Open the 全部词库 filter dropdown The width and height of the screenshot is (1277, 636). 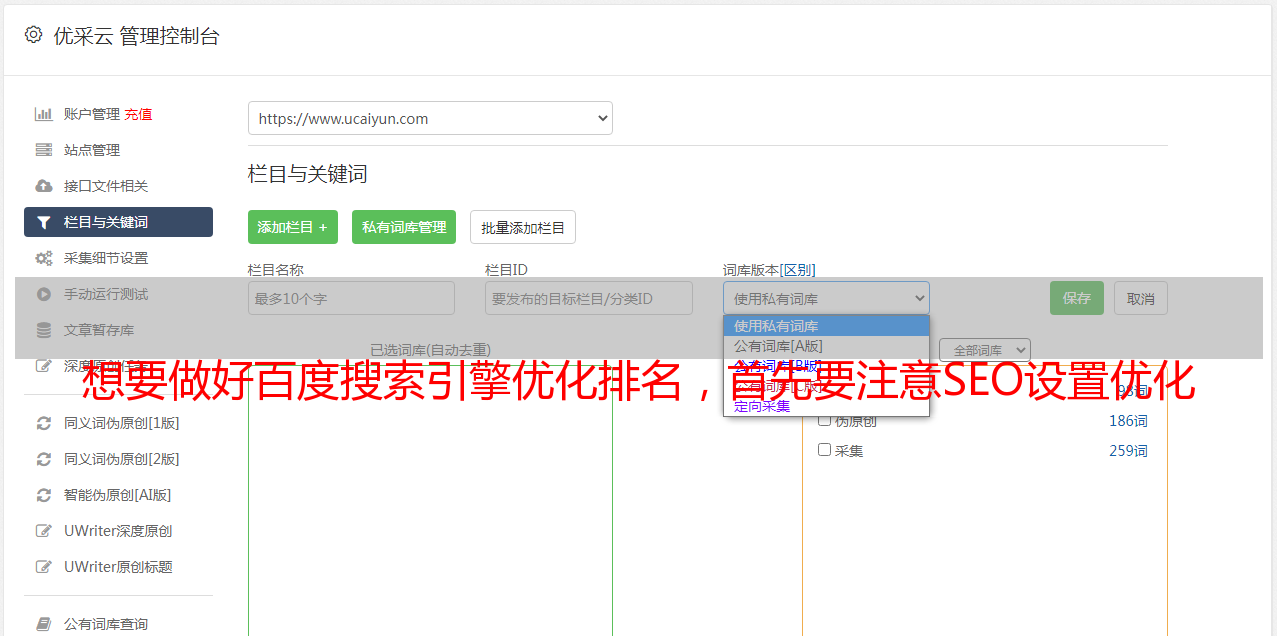click(984, 350)
